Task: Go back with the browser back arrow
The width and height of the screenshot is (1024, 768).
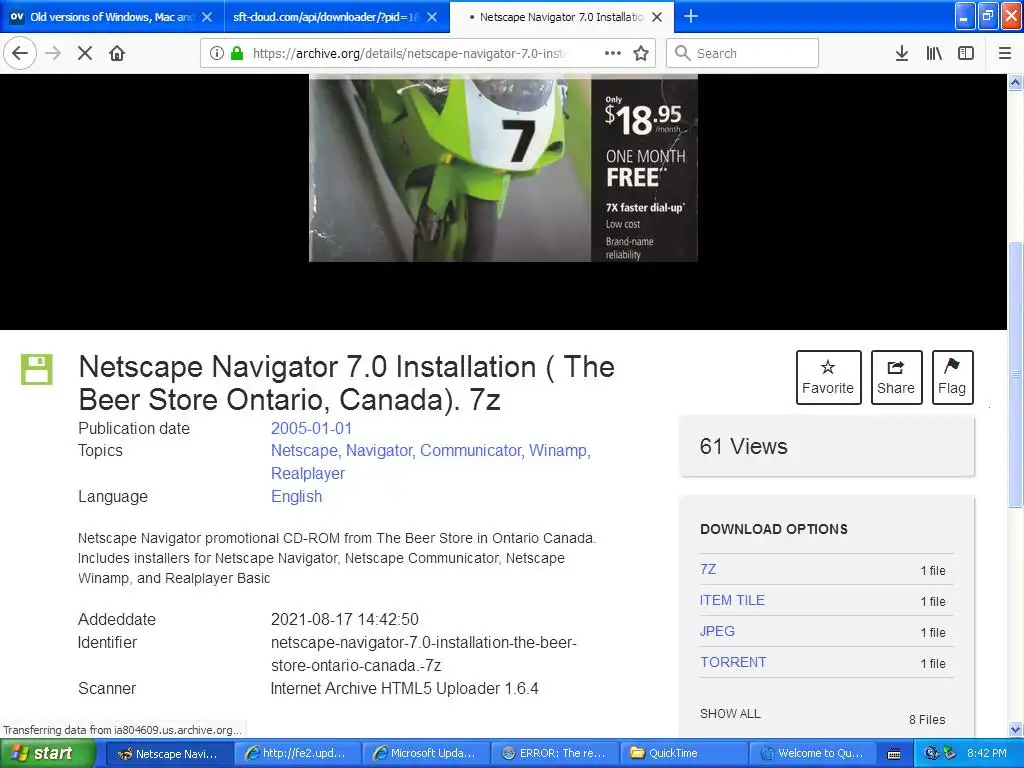Action: 20,53
